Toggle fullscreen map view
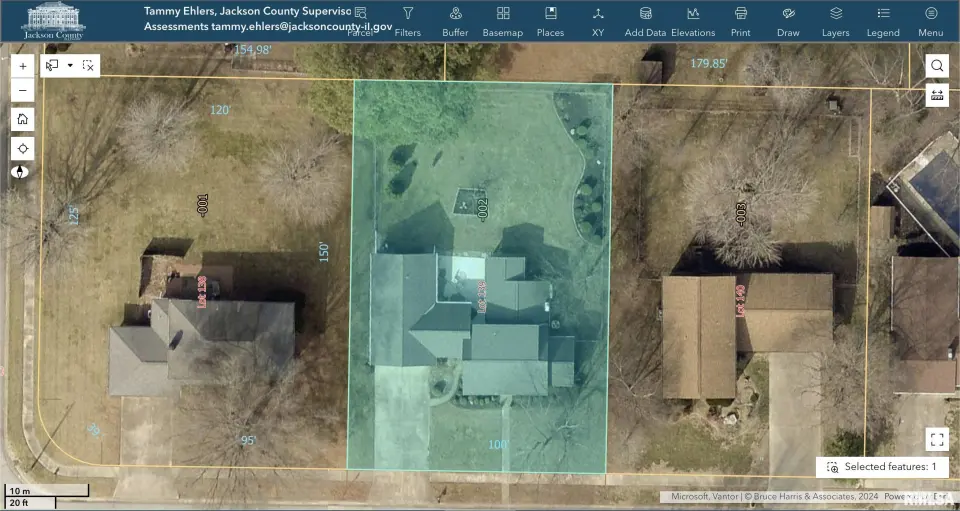This screenshot has height=511, width=960. point(937,439)
